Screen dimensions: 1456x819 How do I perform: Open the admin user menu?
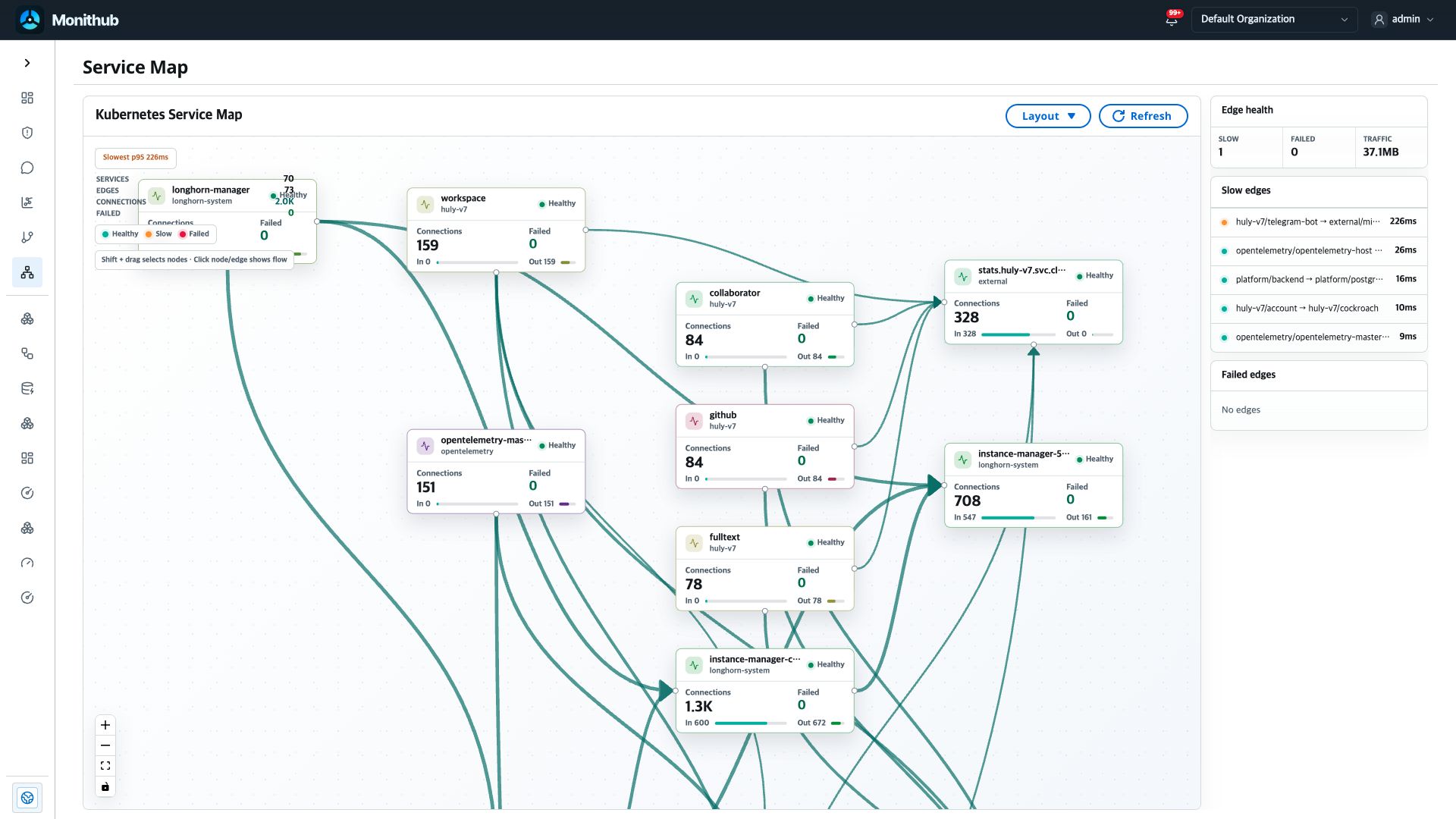point(1404,20)
